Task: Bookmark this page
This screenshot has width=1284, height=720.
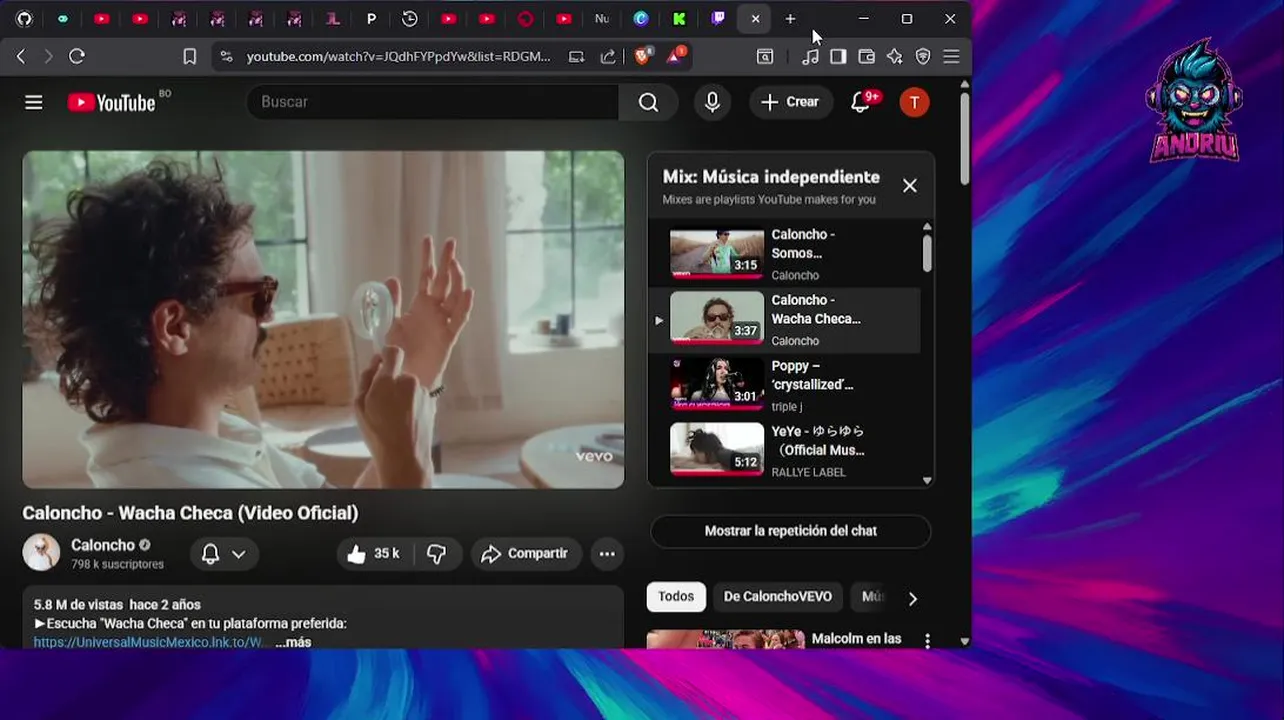Action: [190, 56]
